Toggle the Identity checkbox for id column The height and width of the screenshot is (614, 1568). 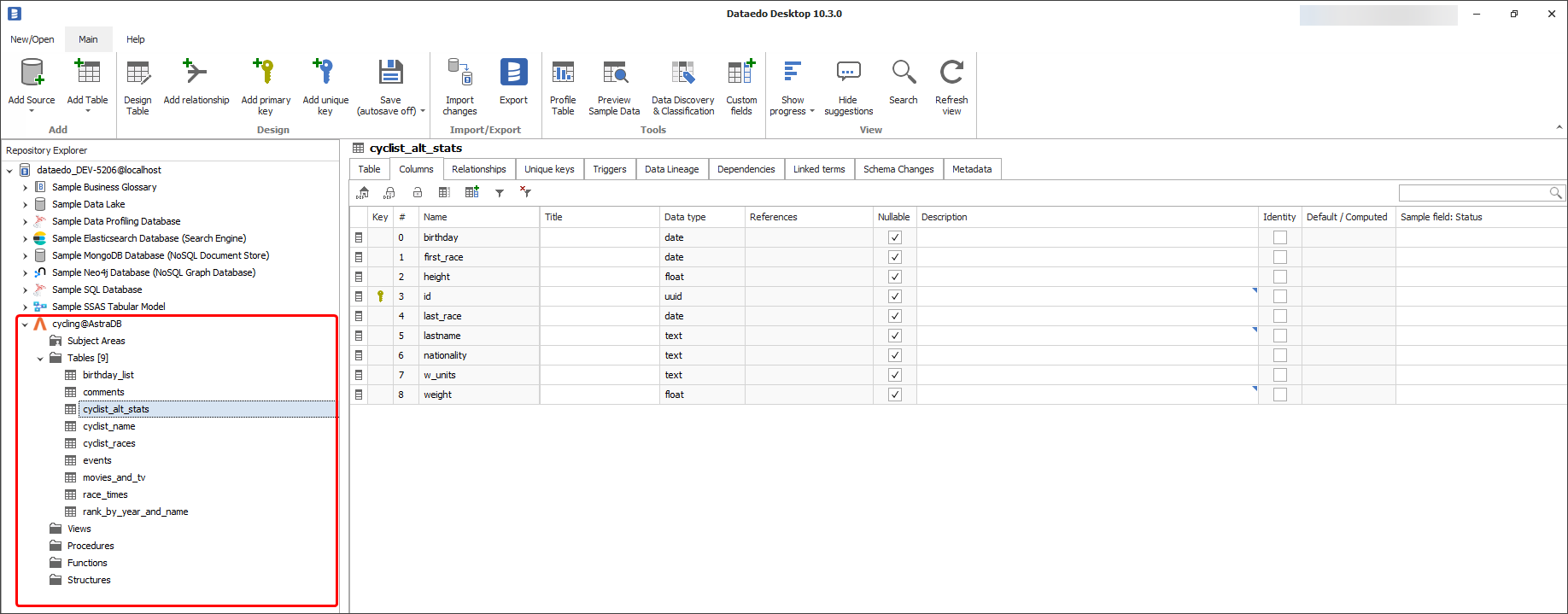pyautogui.click(x=1279, y=296)
